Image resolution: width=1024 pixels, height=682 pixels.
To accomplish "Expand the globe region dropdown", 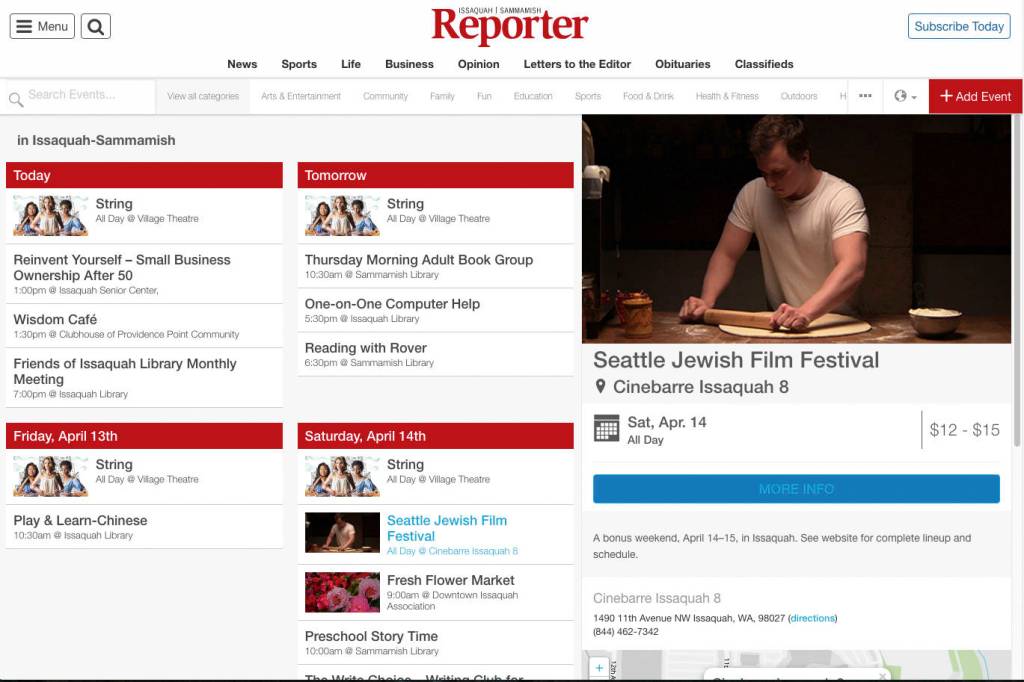I will (905, 96).
